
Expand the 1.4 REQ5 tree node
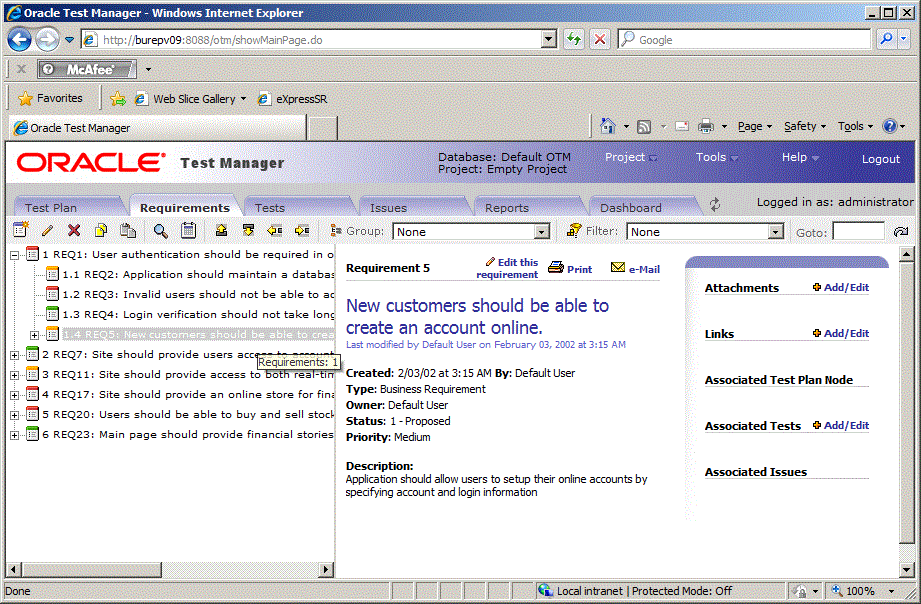(x=35, y=335)
